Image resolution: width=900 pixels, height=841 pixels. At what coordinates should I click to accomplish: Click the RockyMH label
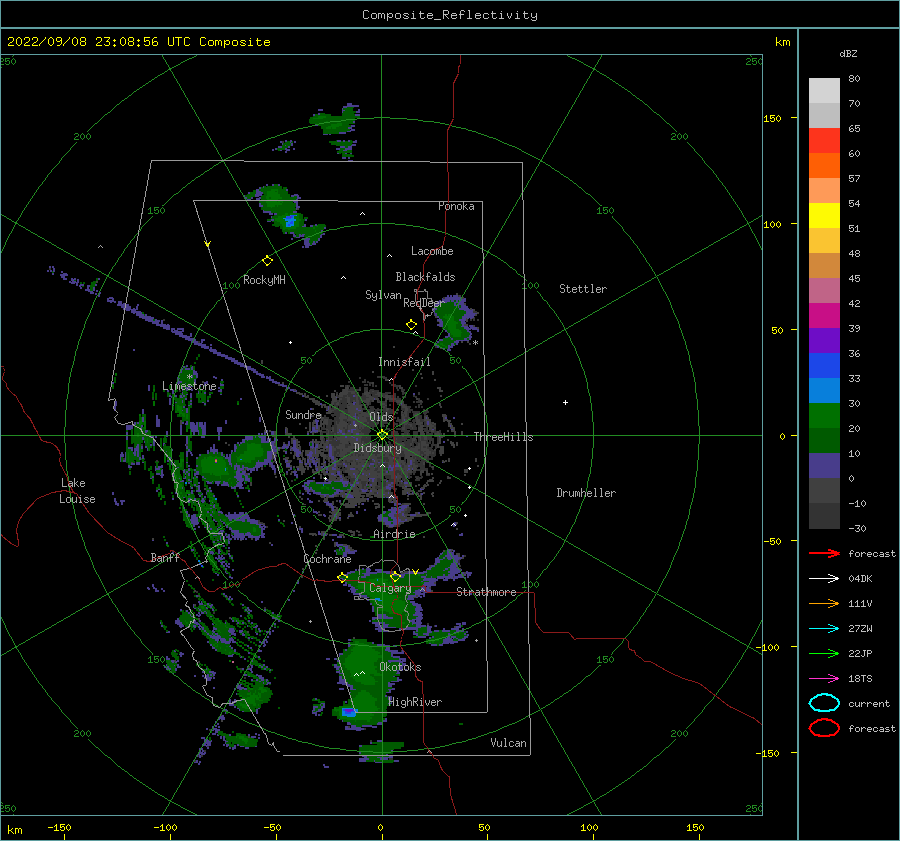[264, 280]
